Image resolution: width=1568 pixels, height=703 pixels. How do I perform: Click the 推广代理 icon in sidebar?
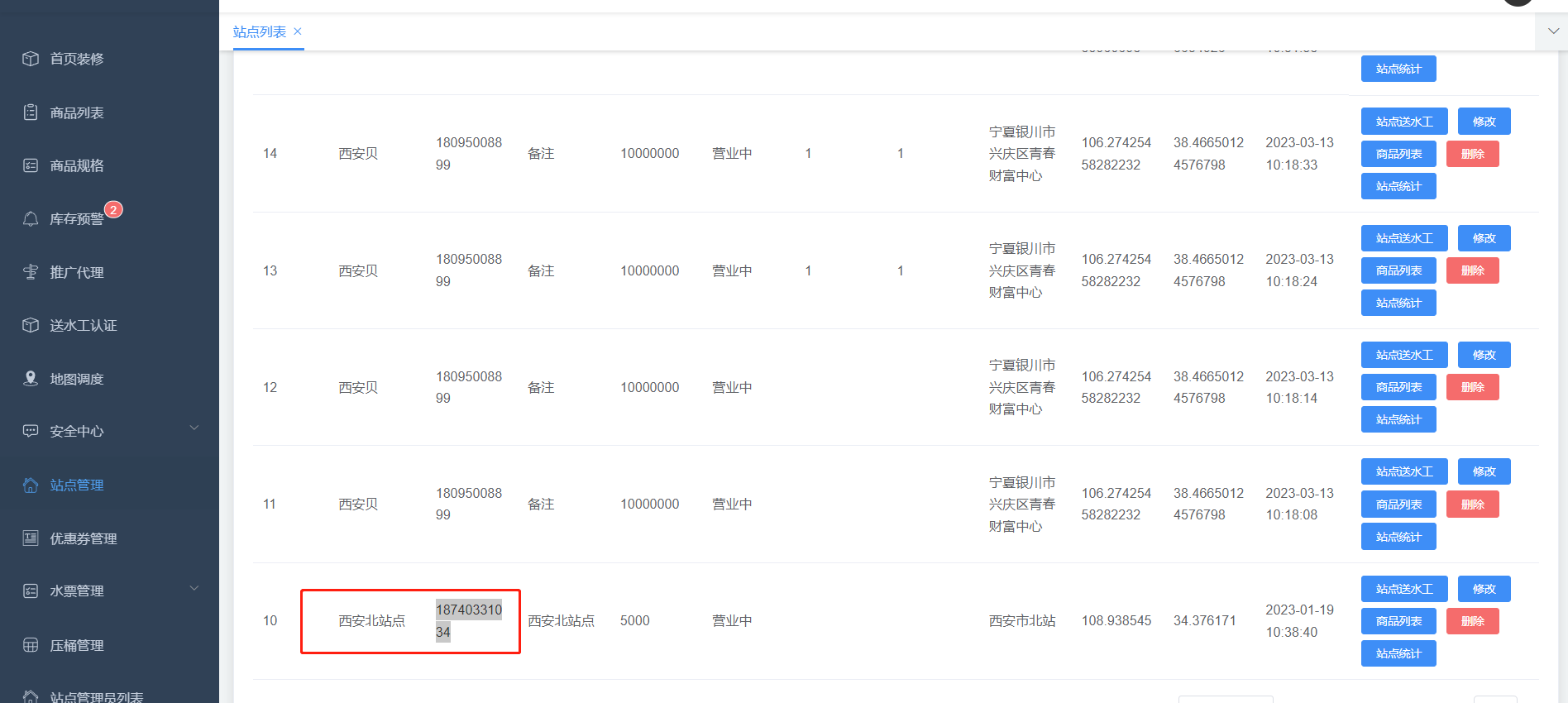31,272
